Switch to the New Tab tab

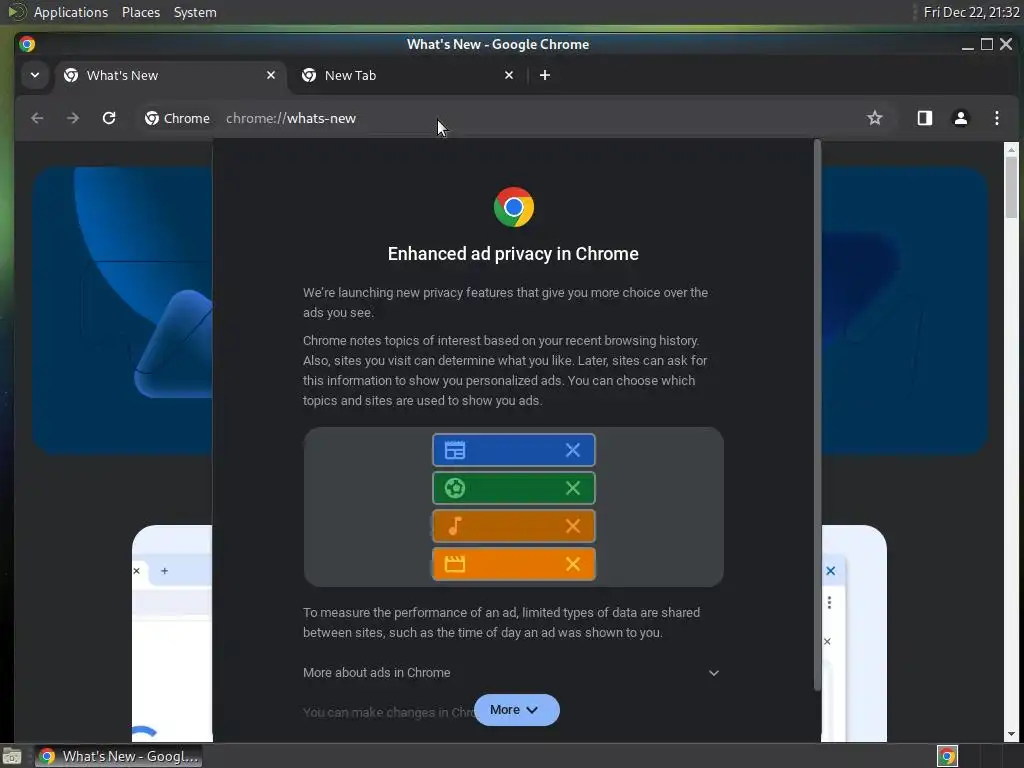point(408,75)
